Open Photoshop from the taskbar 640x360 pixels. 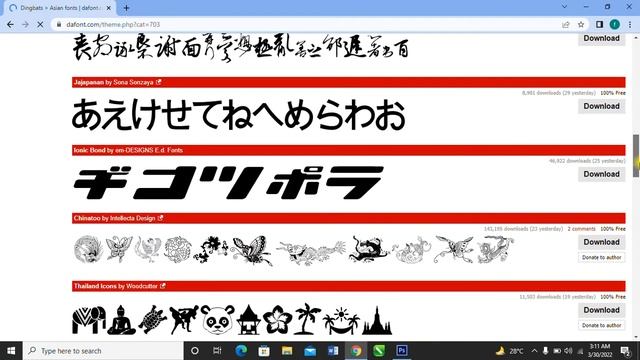click(402, 351)
